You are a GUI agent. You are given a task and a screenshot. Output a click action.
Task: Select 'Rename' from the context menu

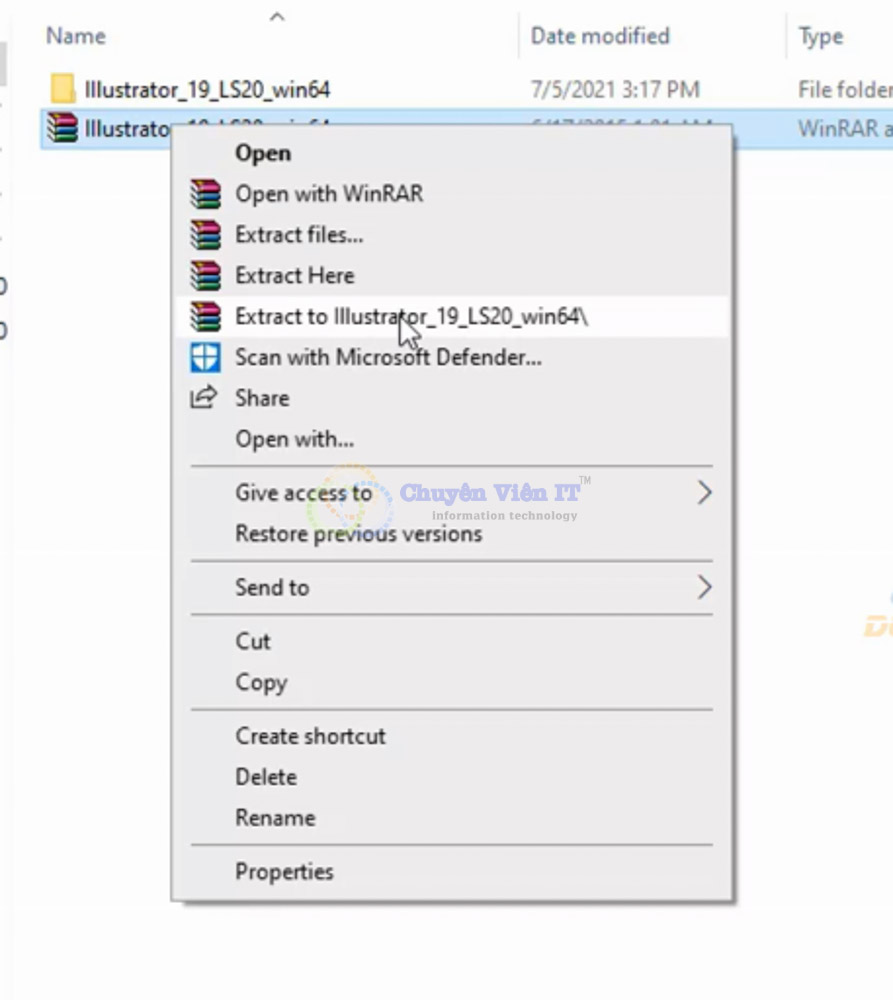click(274, 817)
